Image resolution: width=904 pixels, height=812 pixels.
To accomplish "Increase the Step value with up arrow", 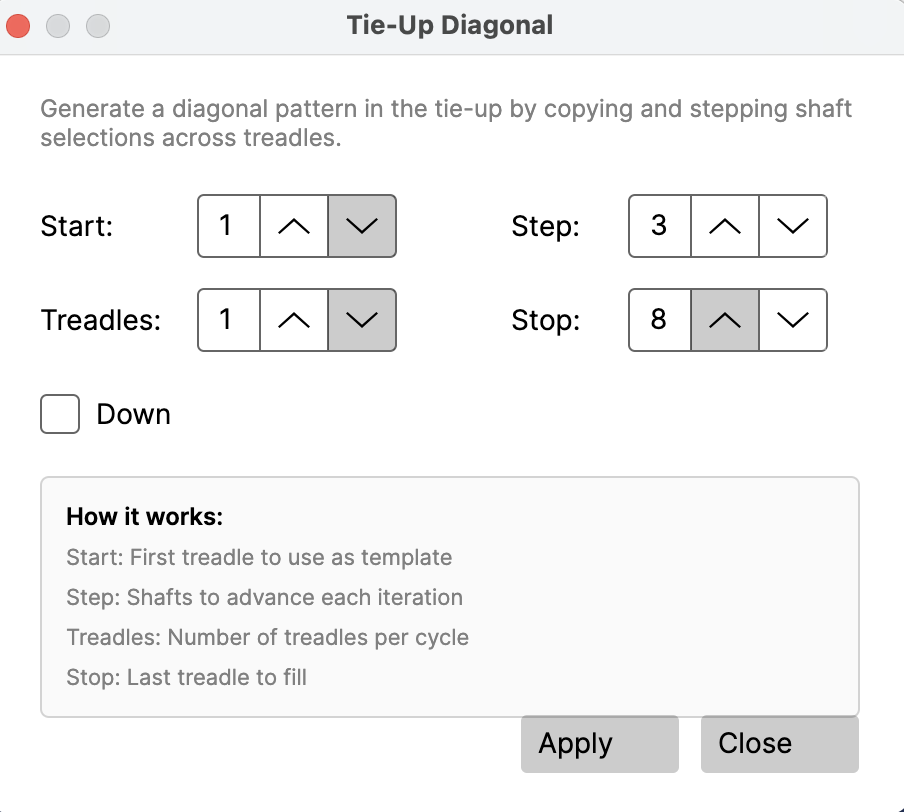I will (x=725, y=226).
